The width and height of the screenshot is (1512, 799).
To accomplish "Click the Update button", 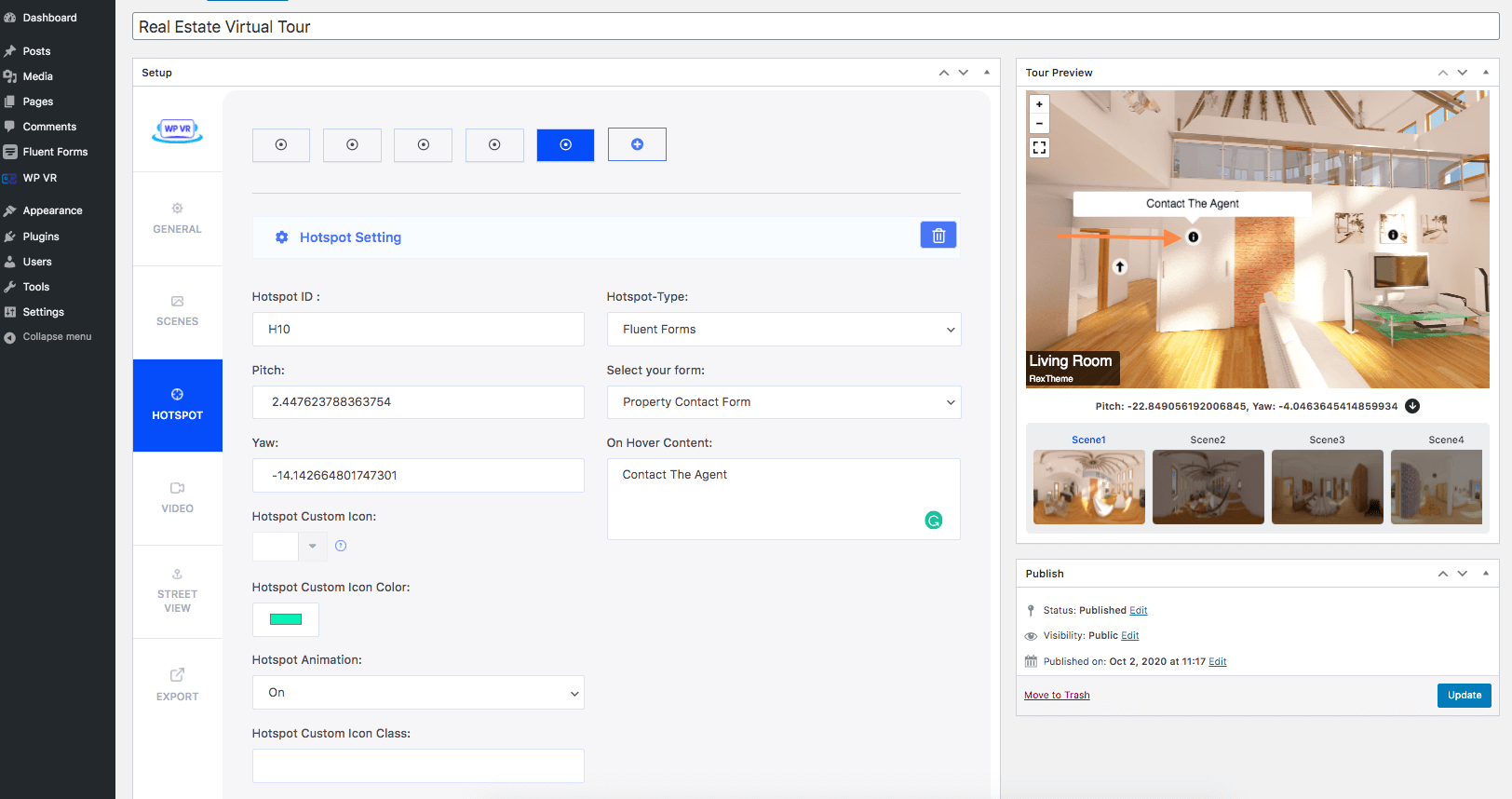I will click(x=1464, y=696).
